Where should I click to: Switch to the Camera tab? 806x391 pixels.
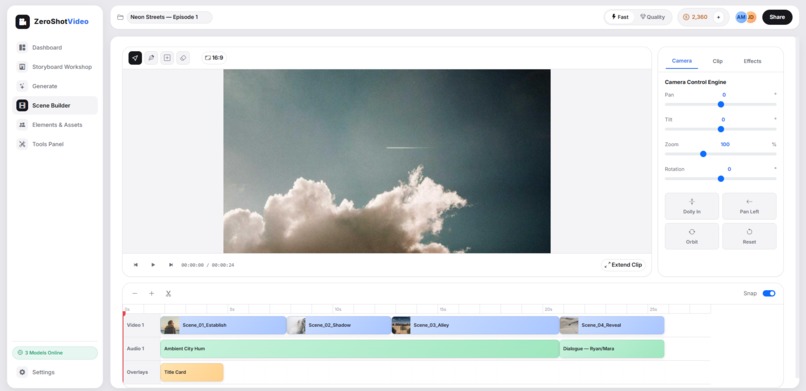pyautogui.click(x=682, y=61)
